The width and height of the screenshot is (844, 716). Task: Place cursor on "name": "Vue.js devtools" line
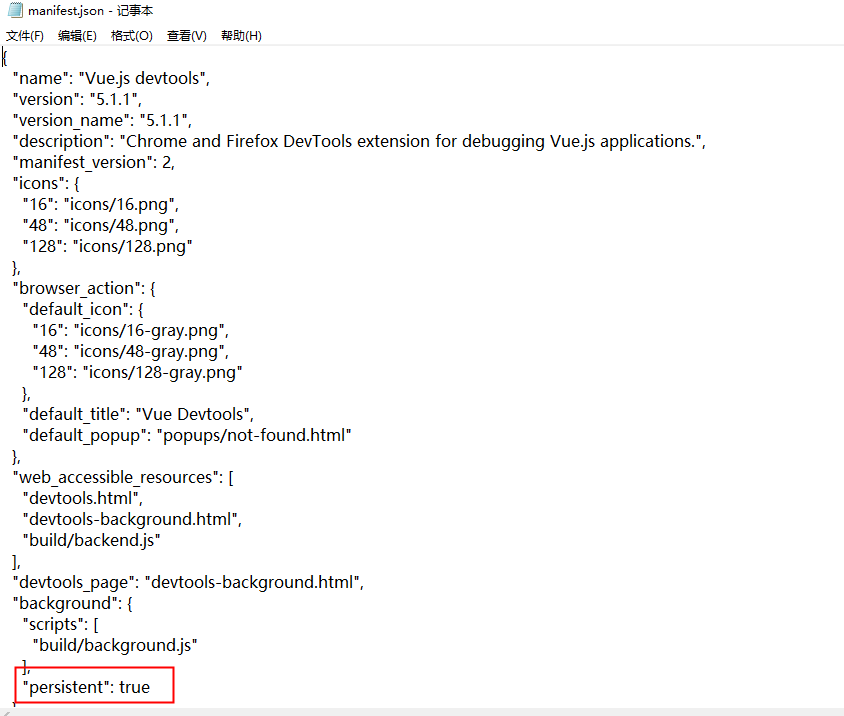pyautogui.click(x=111, y=79)
